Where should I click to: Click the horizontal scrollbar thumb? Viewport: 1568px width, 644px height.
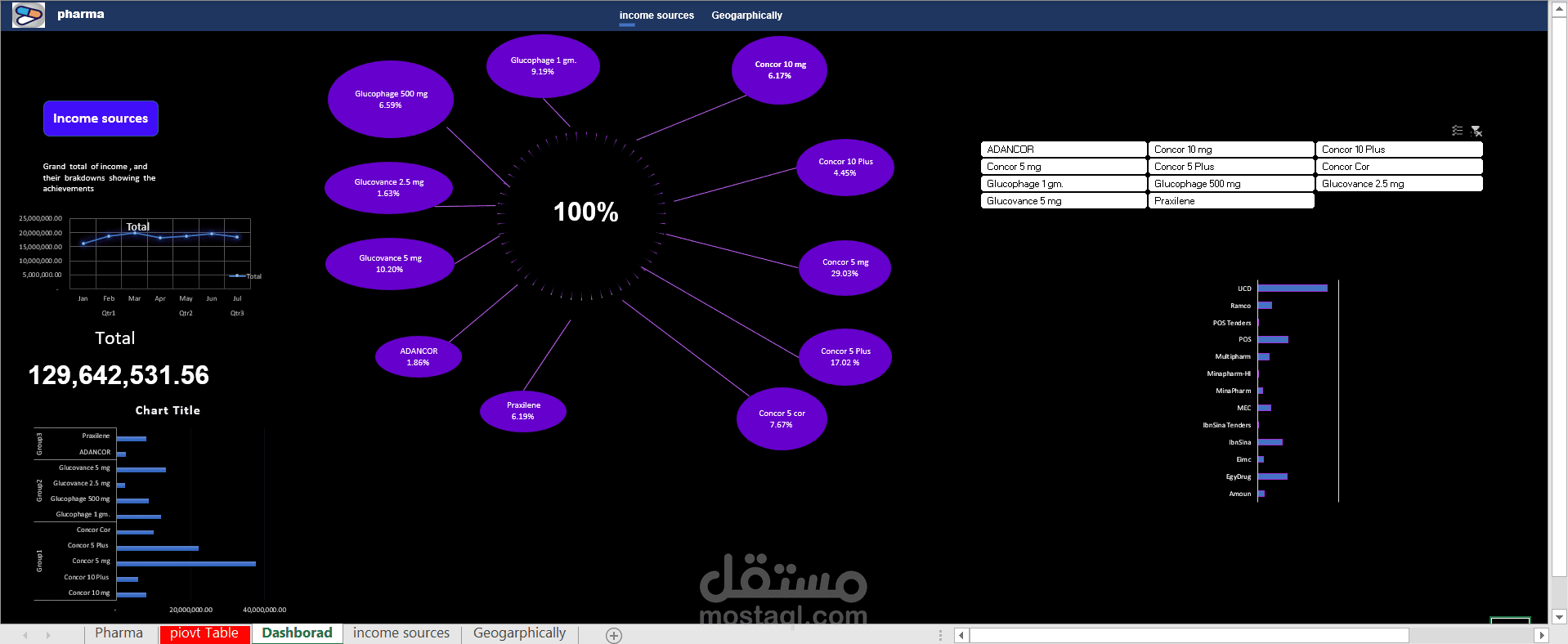pos(1189,635)
